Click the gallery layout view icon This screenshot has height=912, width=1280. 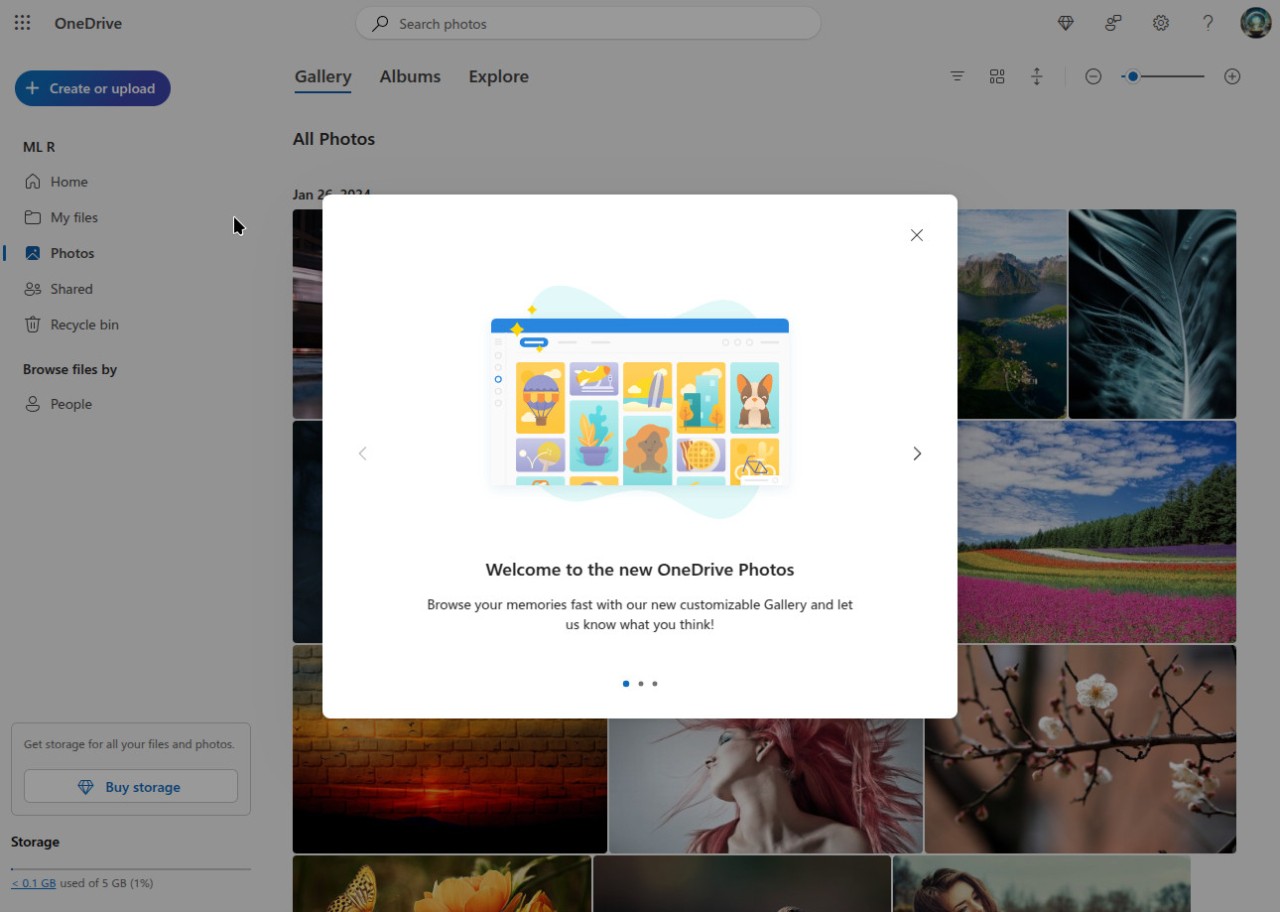pos(996,76)
